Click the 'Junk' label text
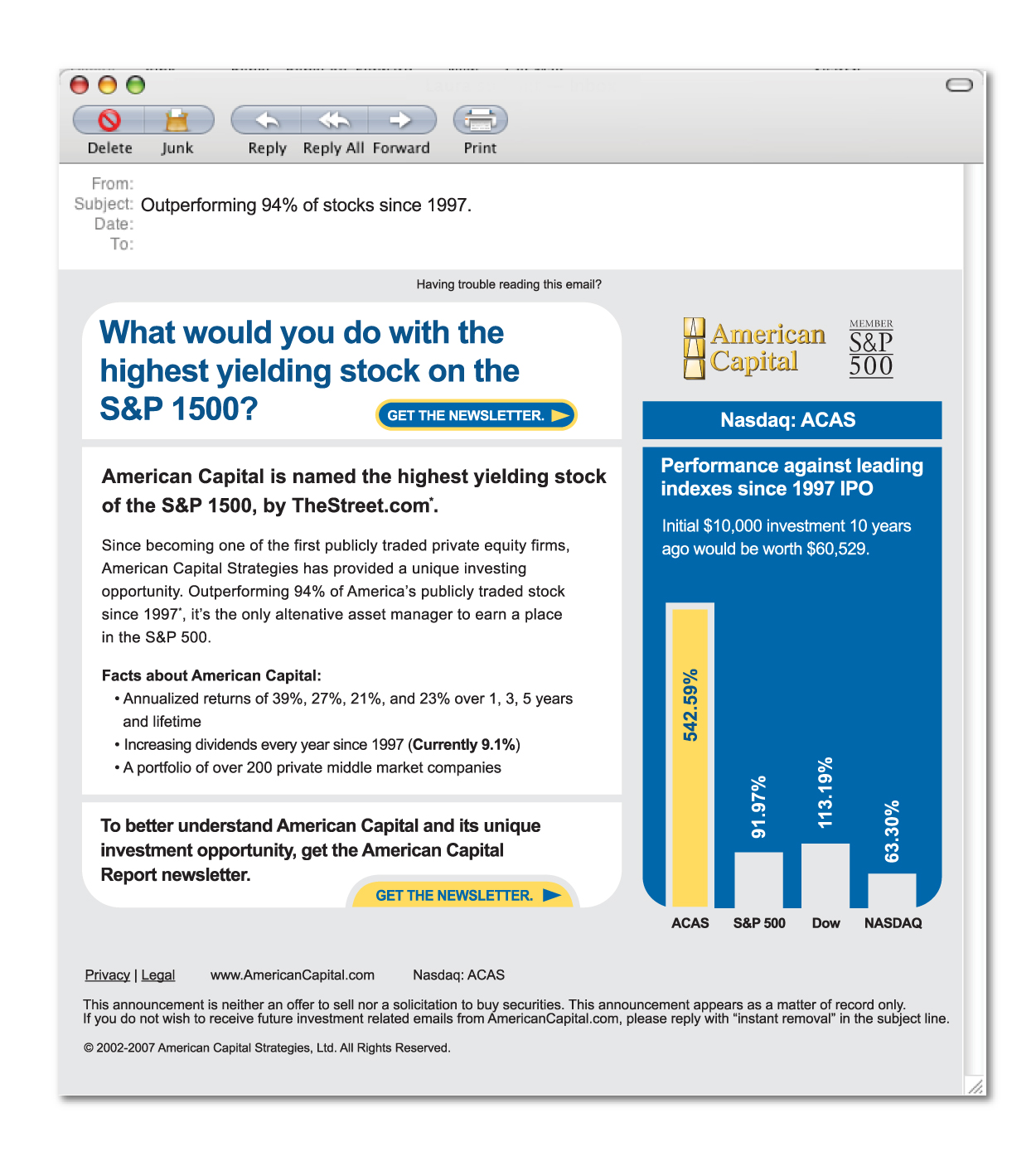Screen dimensions: 1036x1156 pyautogui.click(x=177, y=148)
